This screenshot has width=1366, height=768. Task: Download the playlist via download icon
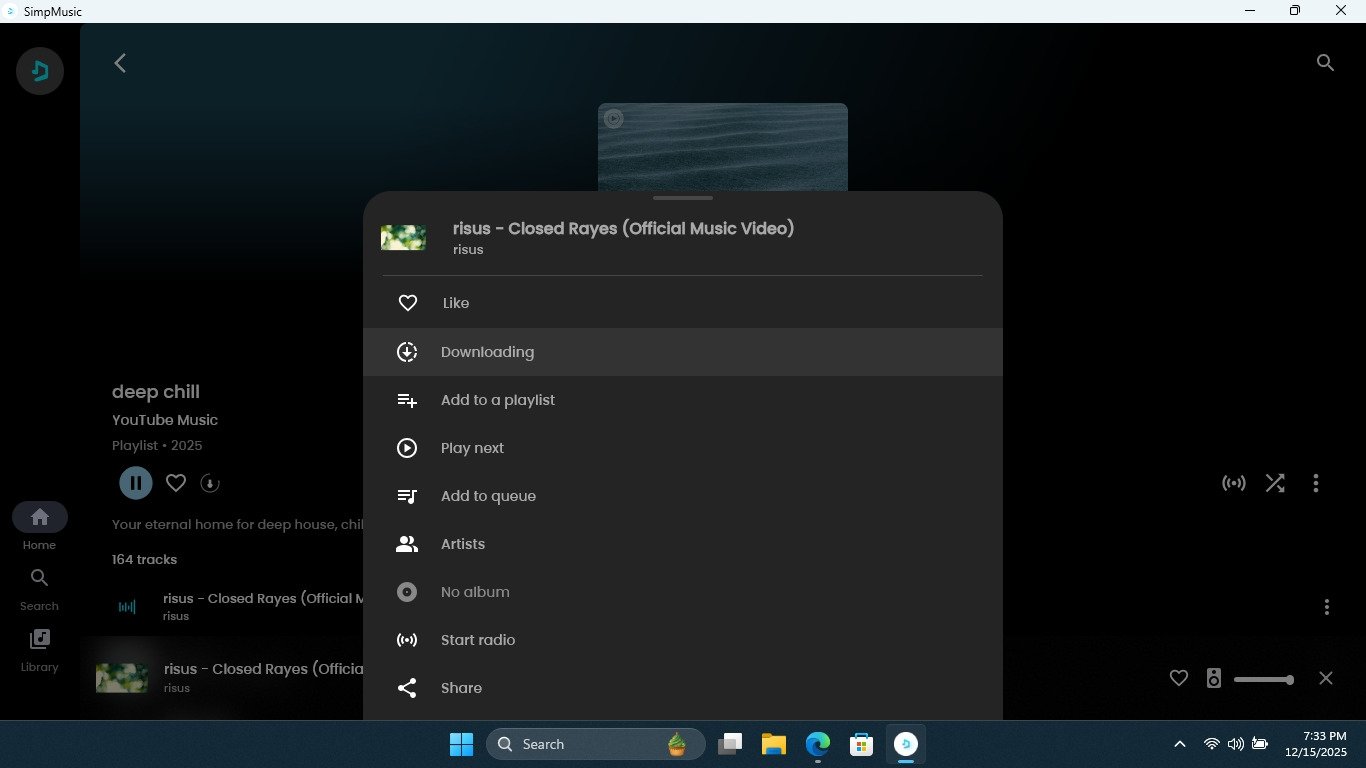(210, 483)
